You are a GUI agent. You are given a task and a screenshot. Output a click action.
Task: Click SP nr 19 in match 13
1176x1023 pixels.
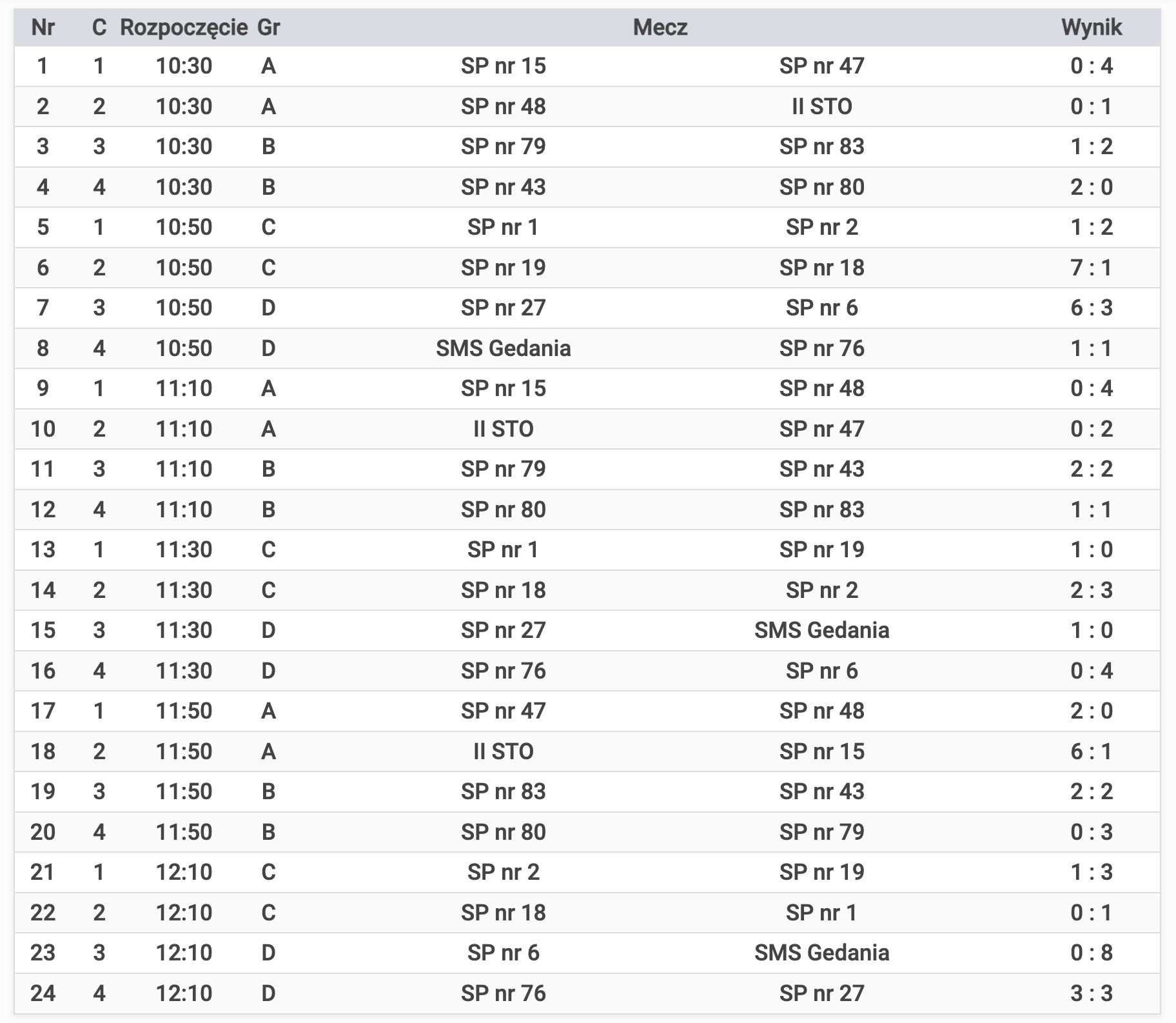pos(821,550)
